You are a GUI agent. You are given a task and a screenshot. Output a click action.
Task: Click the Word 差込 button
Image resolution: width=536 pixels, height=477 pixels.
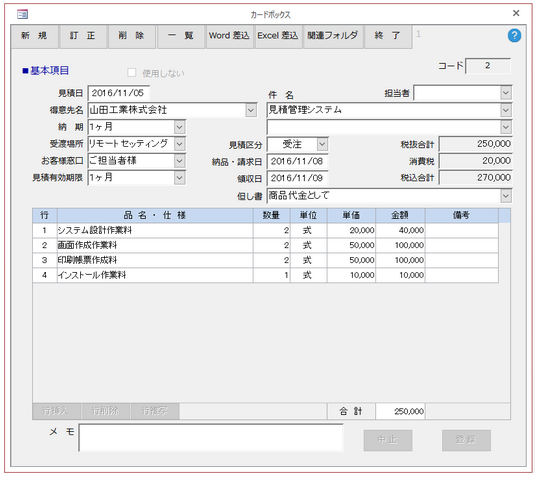[x=229, y=36]
